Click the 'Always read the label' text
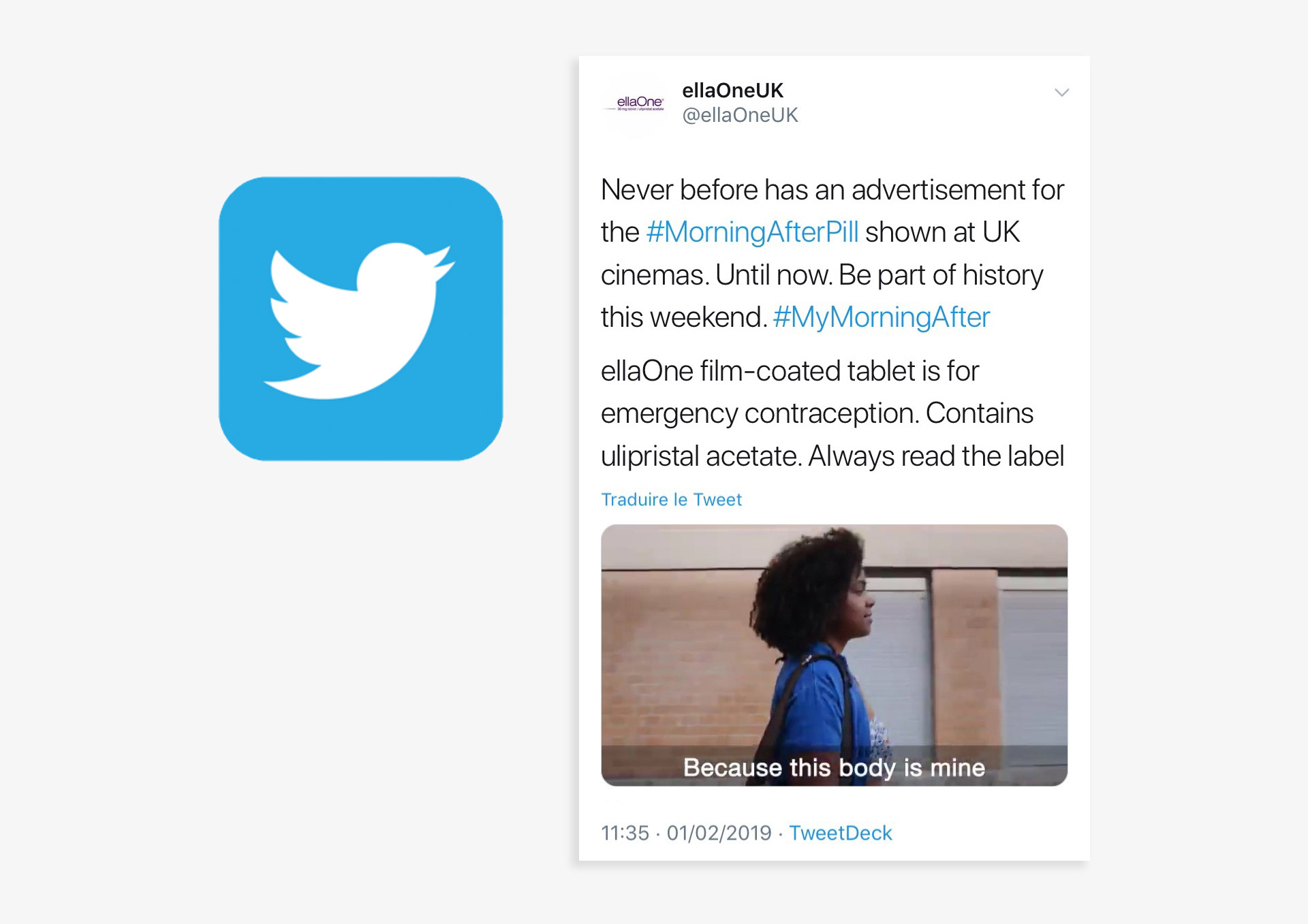1308x924 pixels. pos(936,456)
